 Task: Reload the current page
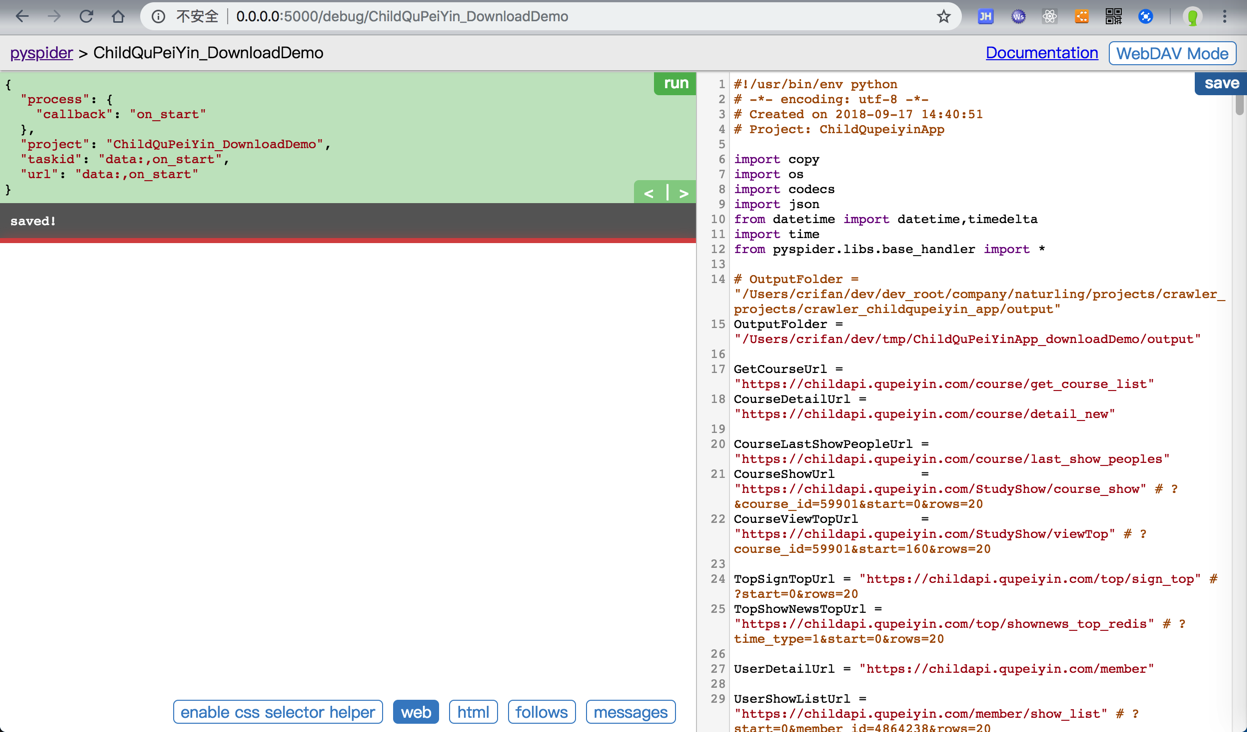coord(86,16)
